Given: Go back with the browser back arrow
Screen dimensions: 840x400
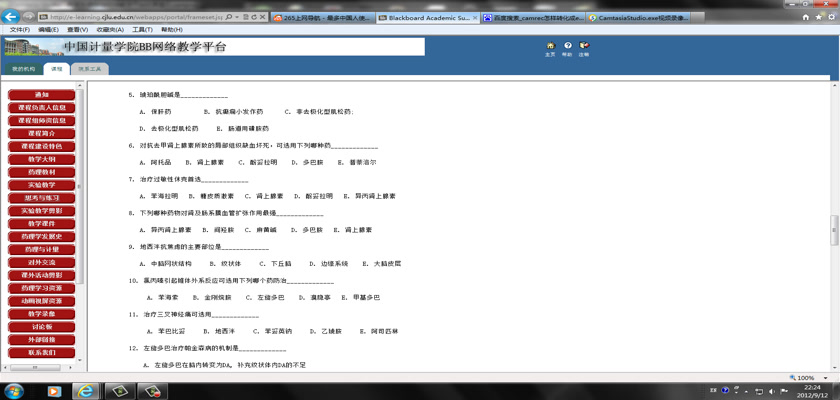Looking at the screenshot, I should click(11, 17).
